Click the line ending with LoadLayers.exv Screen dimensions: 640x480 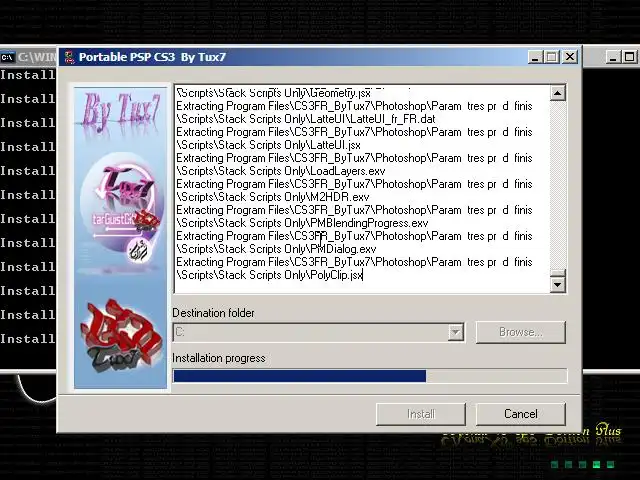(281, 171)
